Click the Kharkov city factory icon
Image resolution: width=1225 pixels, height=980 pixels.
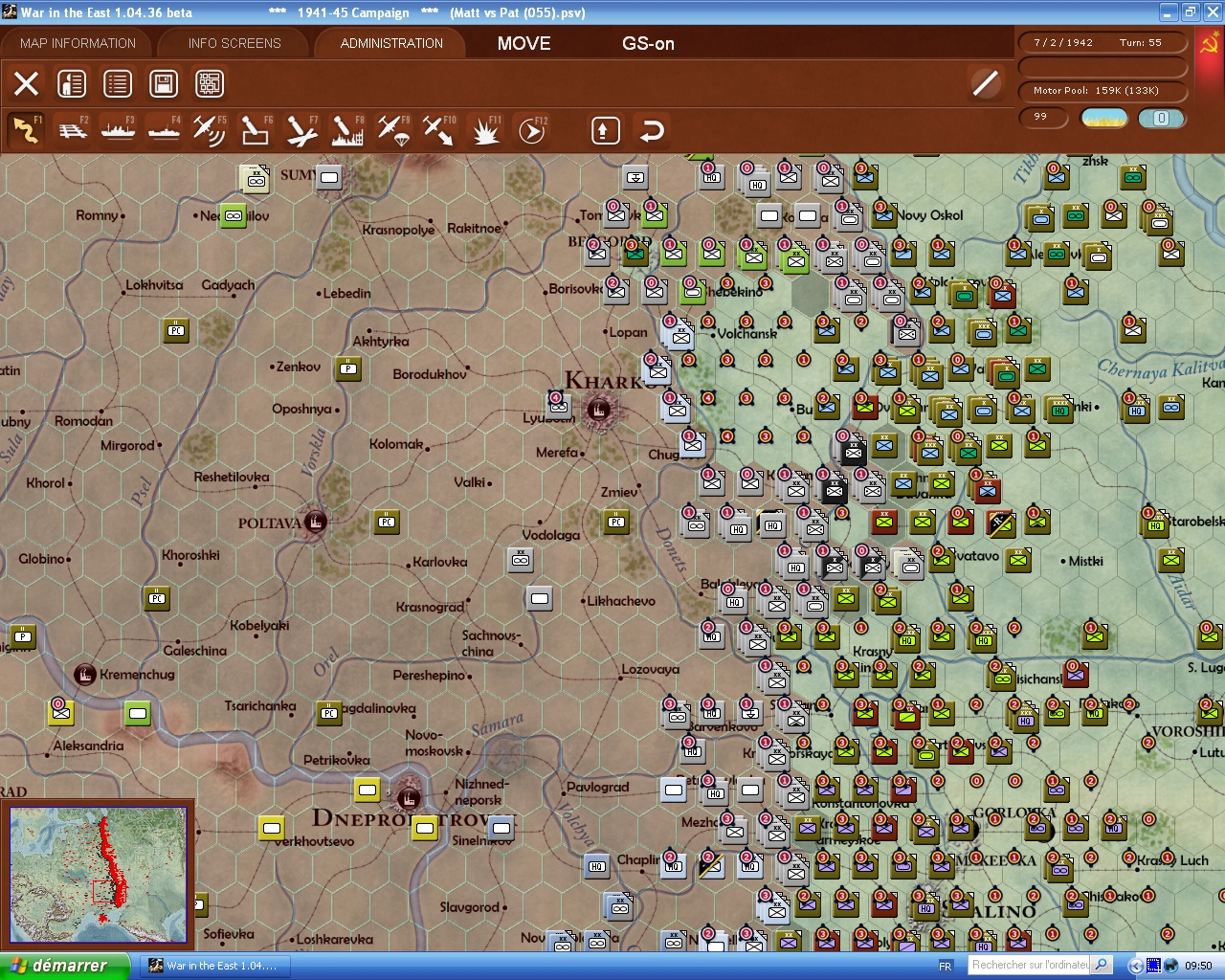tap(600, 411)
